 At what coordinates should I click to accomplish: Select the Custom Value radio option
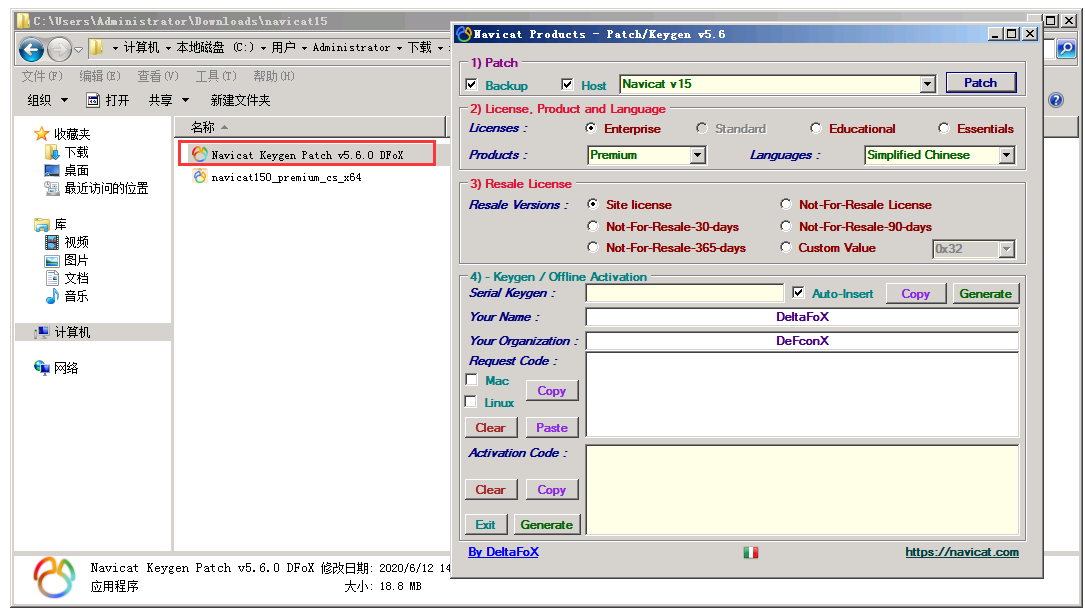[x=786, y=247]
